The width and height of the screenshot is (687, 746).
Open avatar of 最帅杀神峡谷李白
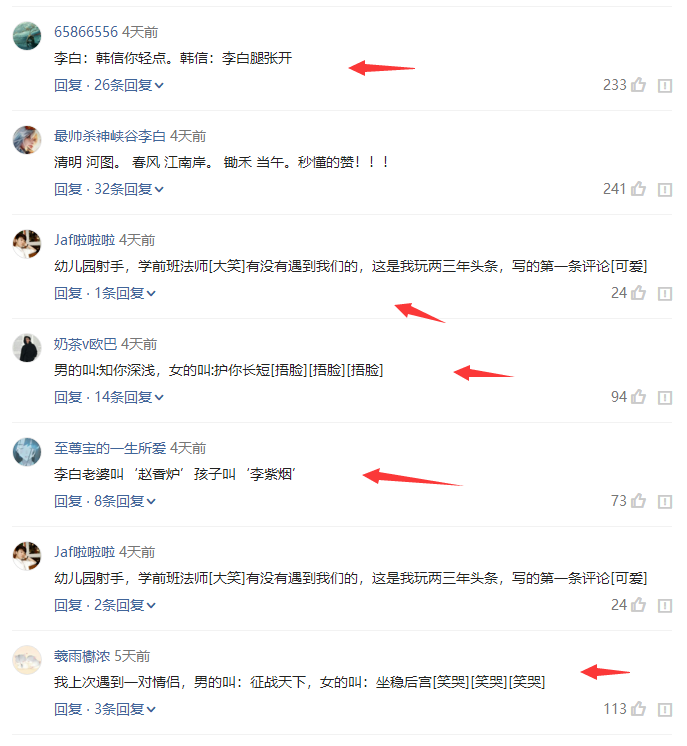(x=27, y=140)
